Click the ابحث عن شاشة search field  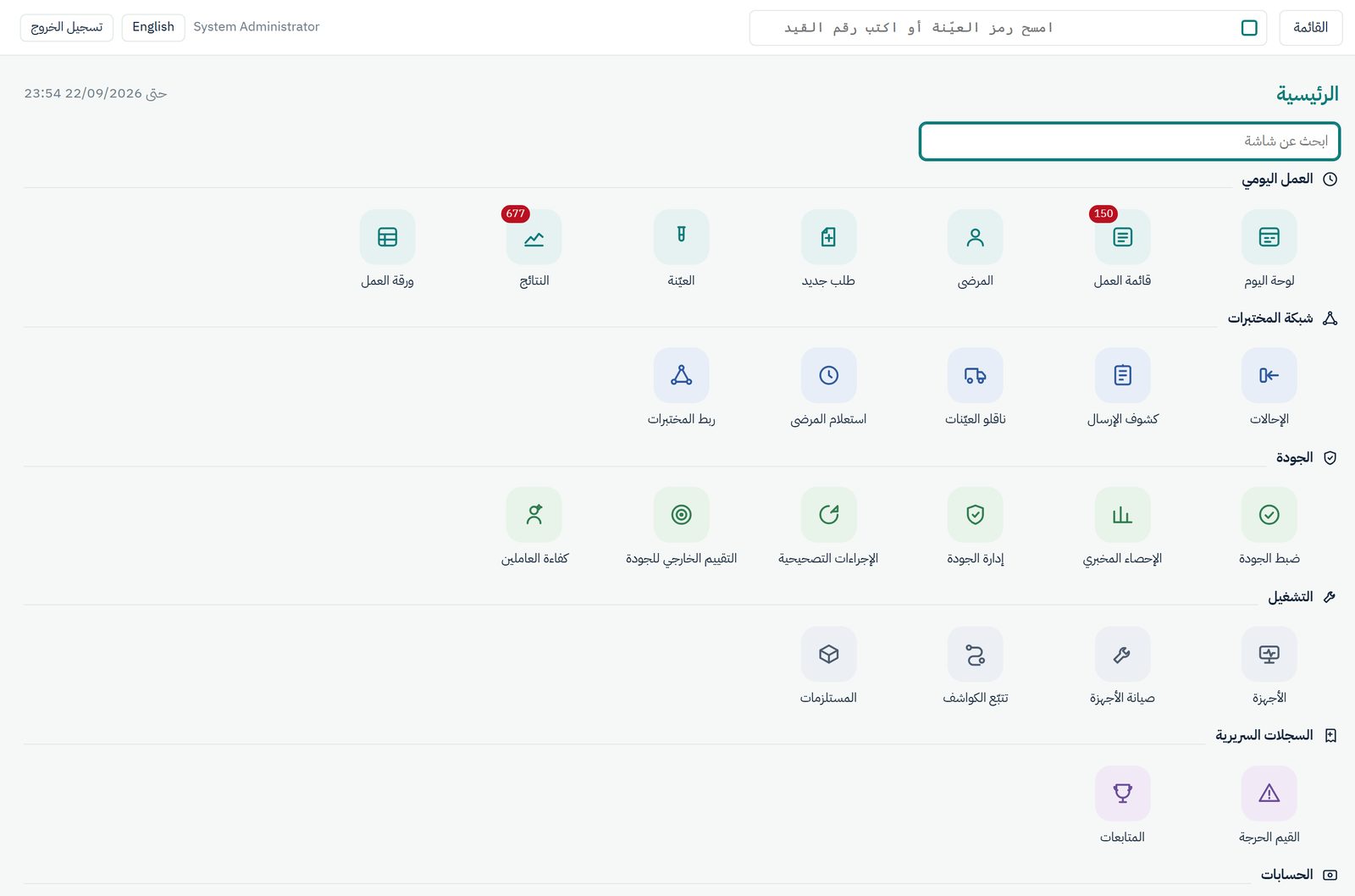(1129, 141)
